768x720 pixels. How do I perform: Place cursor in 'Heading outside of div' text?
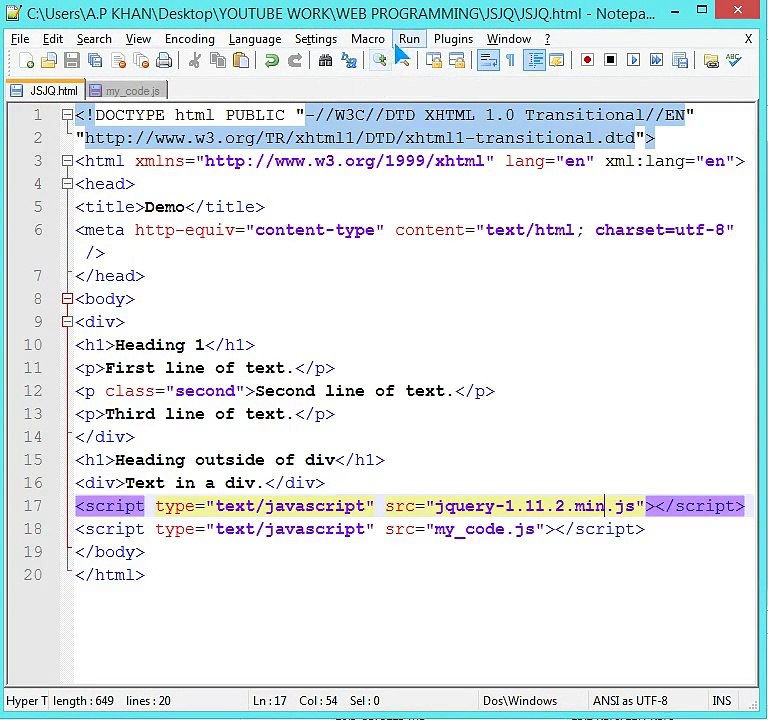pyautogui.click(x=225, y=460)
